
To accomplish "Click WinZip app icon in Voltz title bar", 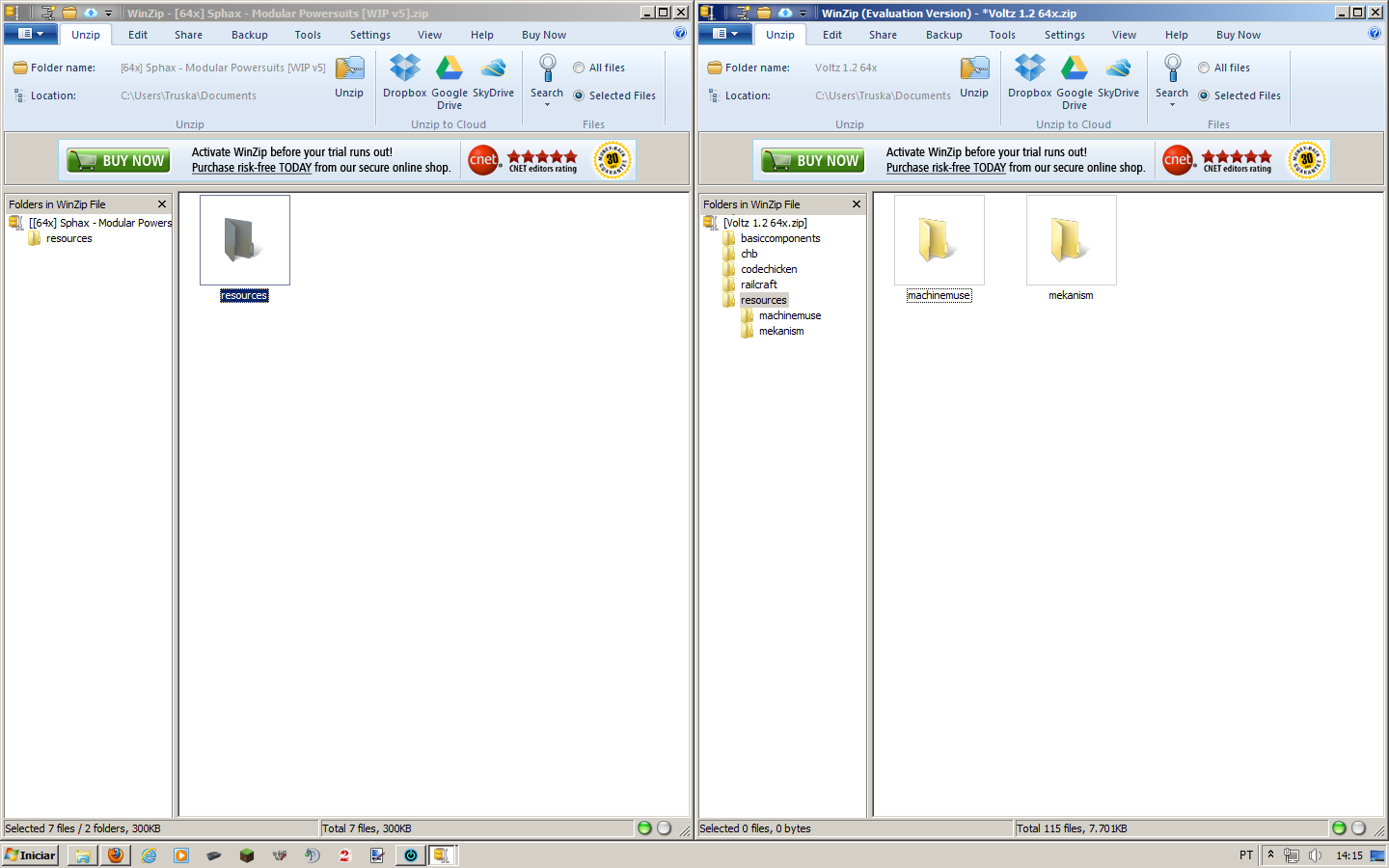I will tap(707, 13).
